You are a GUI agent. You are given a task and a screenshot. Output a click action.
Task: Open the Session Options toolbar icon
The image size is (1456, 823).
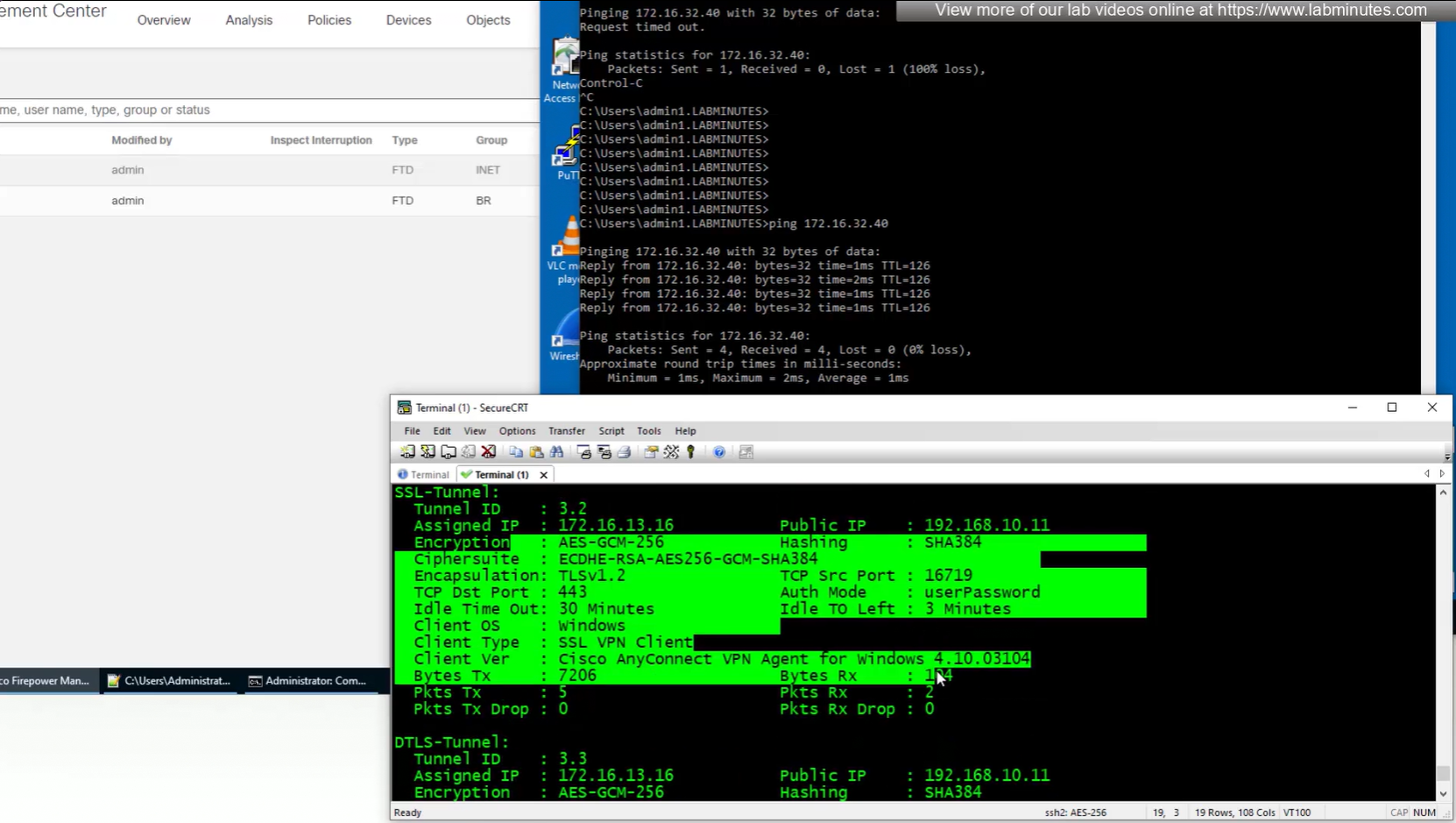(651, 452)
